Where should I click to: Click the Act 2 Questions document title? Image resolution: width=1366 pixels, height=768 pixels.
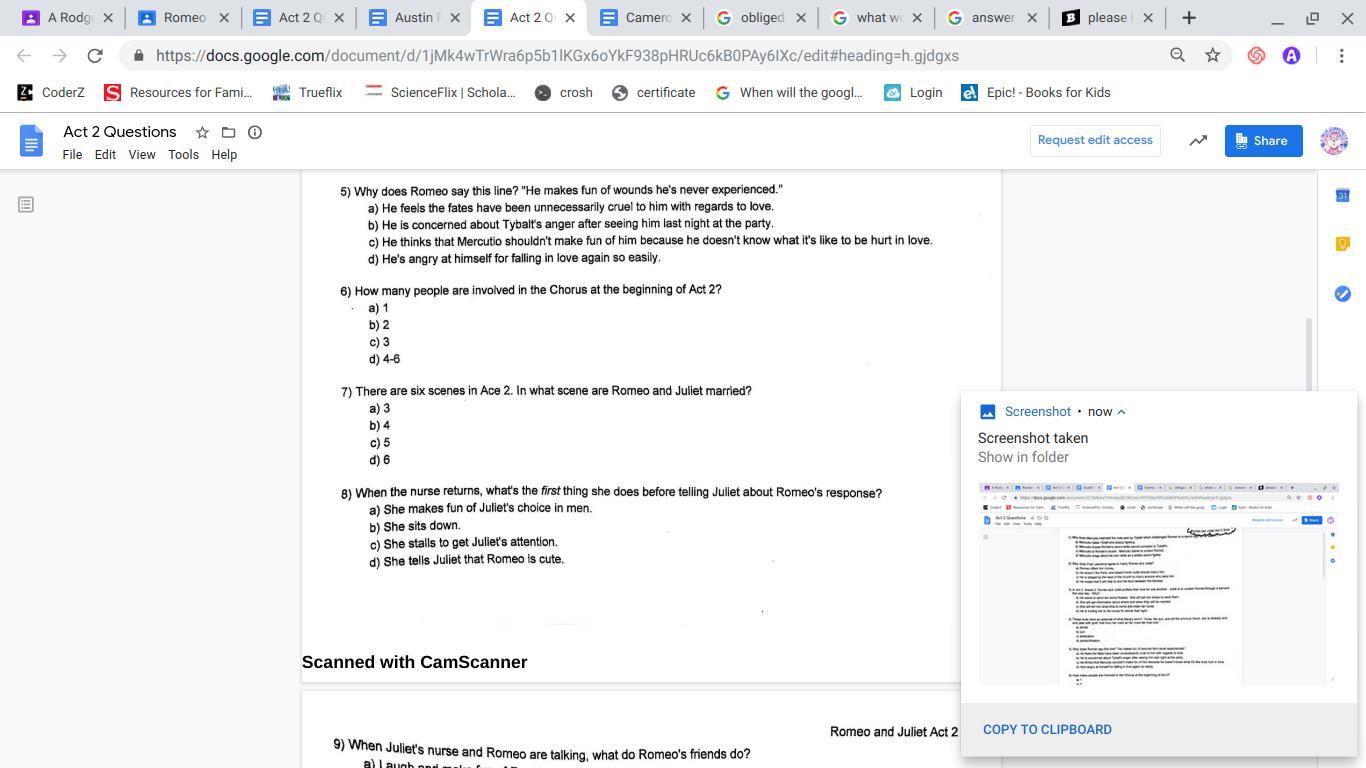(119, 132)
